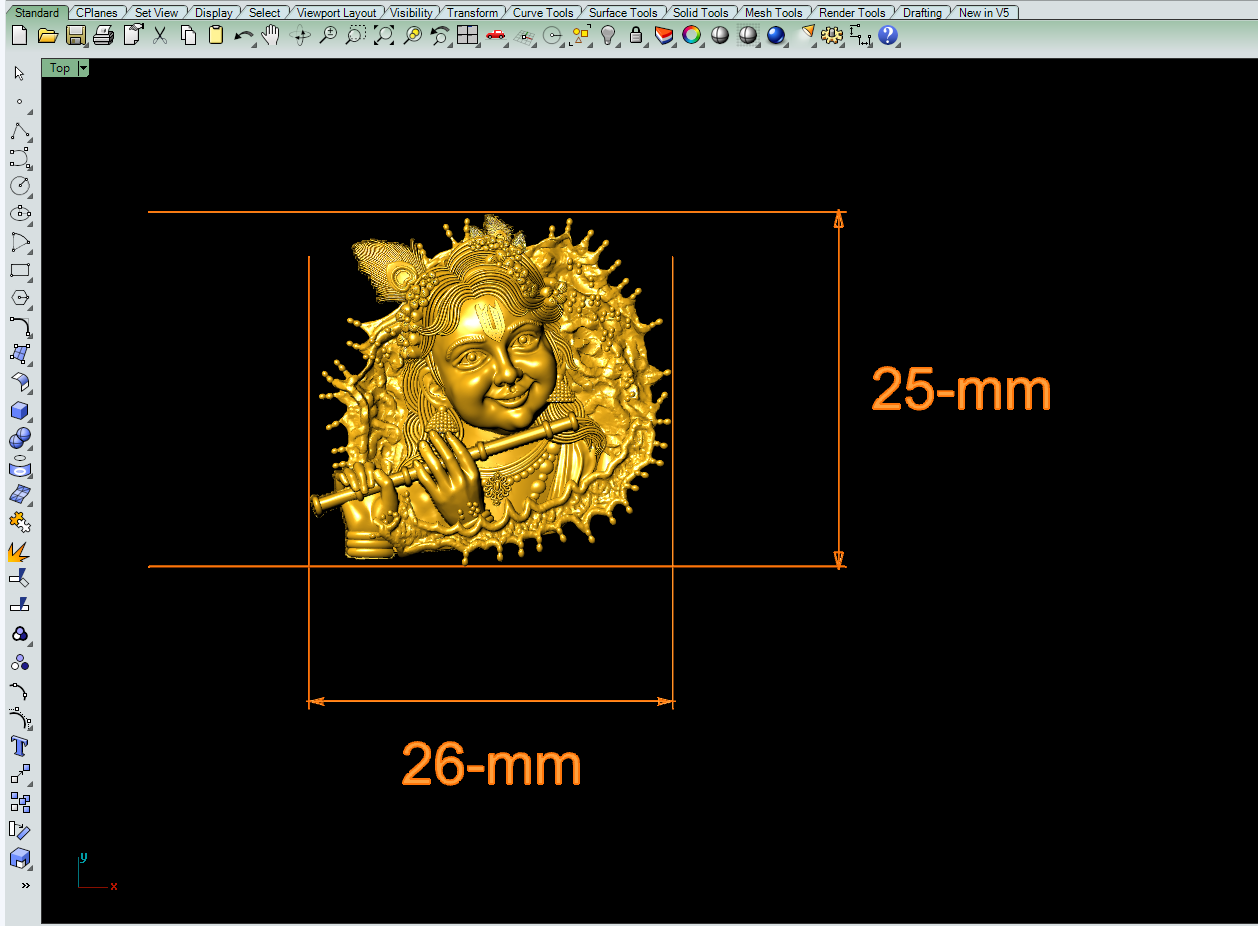Cut selection using scissors icon
The image size is (1258, 926).
(x=160, y=35)
